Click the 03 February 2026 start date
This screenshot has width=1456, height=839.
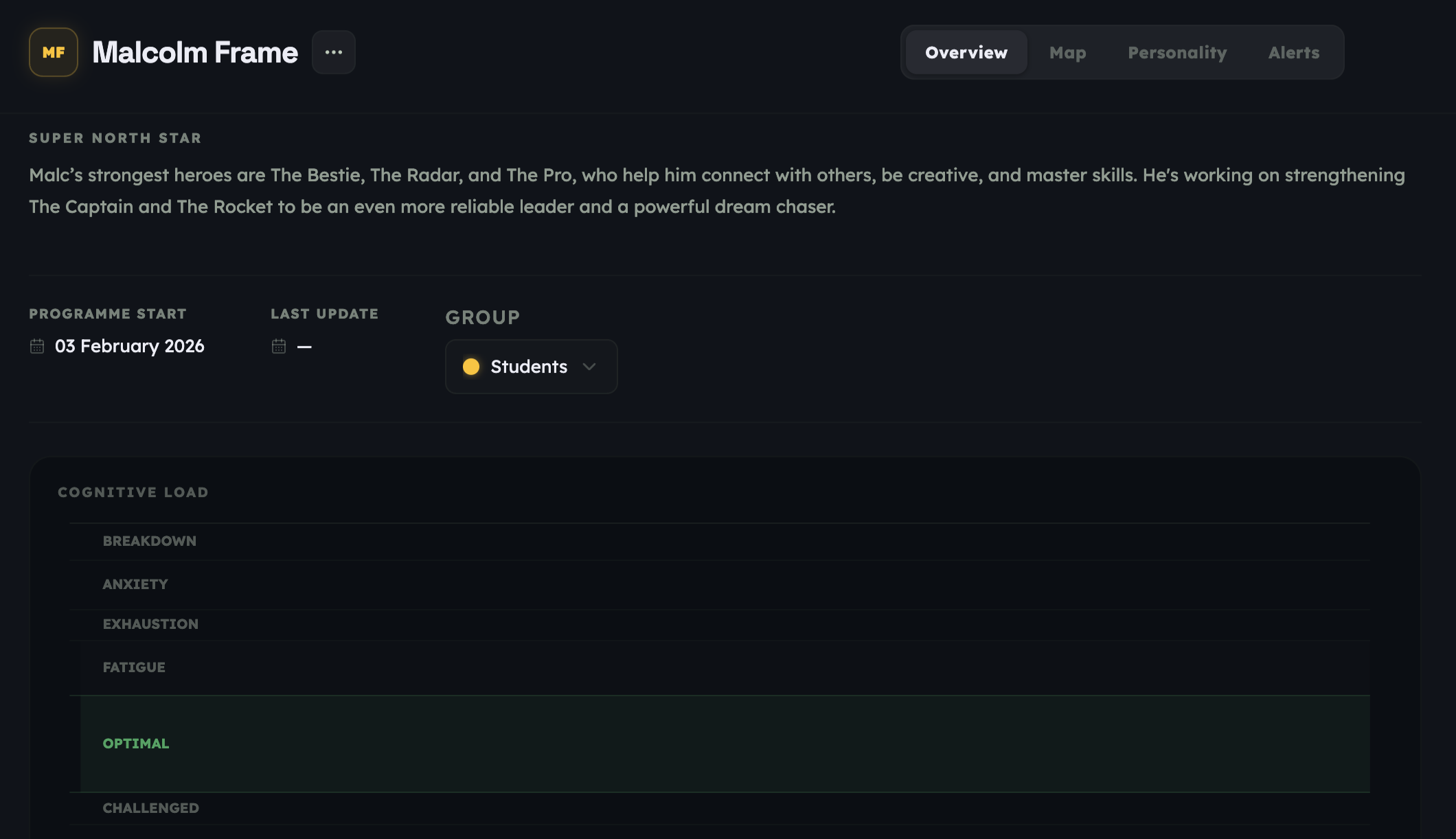point(129,347)
